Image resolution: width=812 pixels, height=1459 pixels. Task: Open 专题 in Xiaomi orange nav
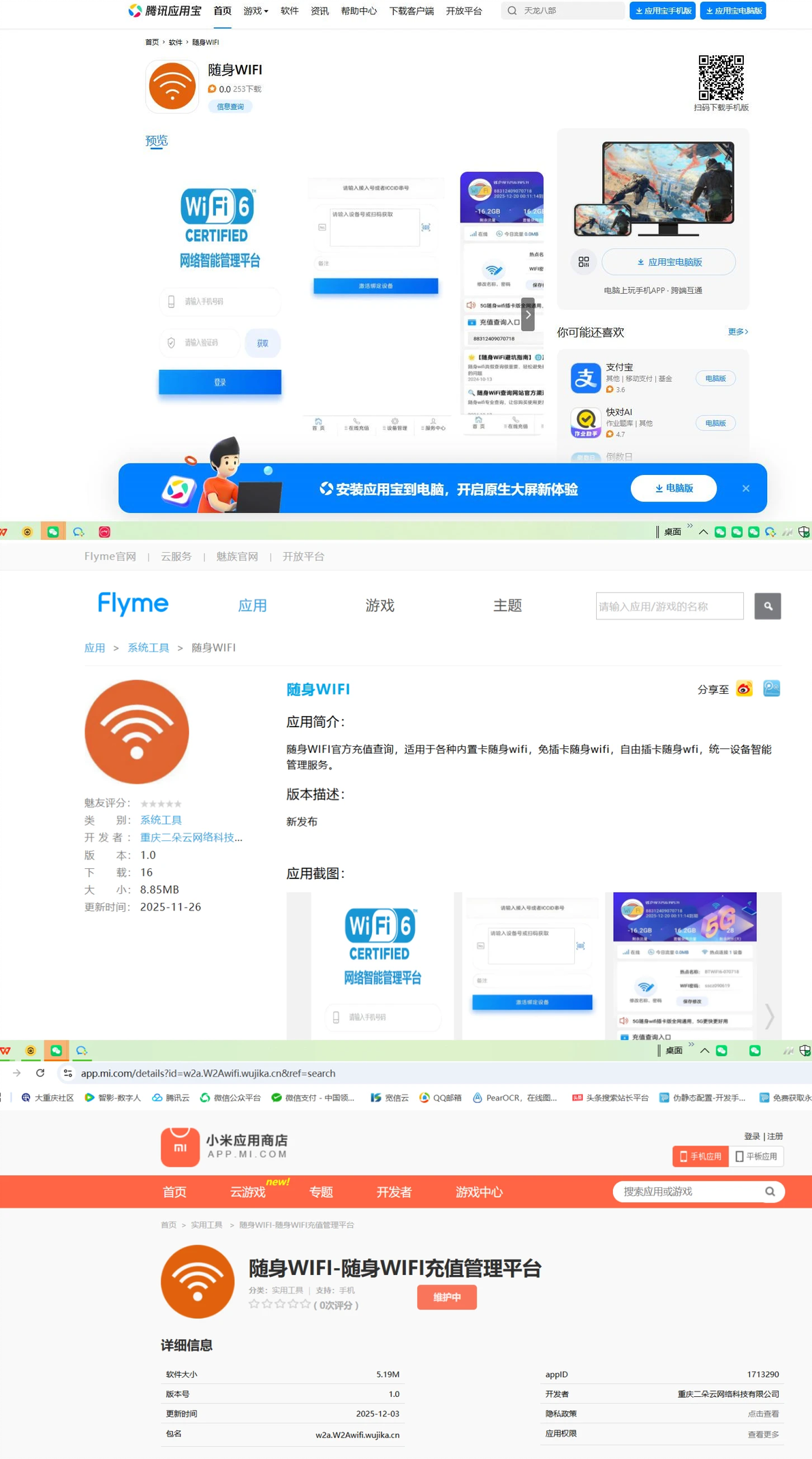click(321, 1192)
